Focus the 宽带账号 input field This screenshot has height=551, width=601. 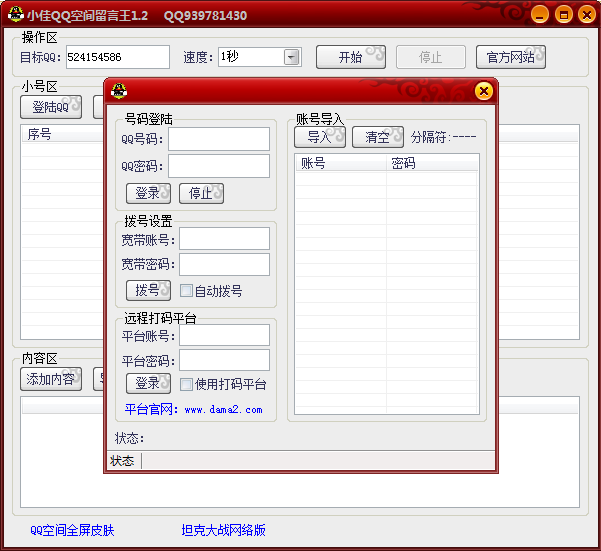(224, 239)
